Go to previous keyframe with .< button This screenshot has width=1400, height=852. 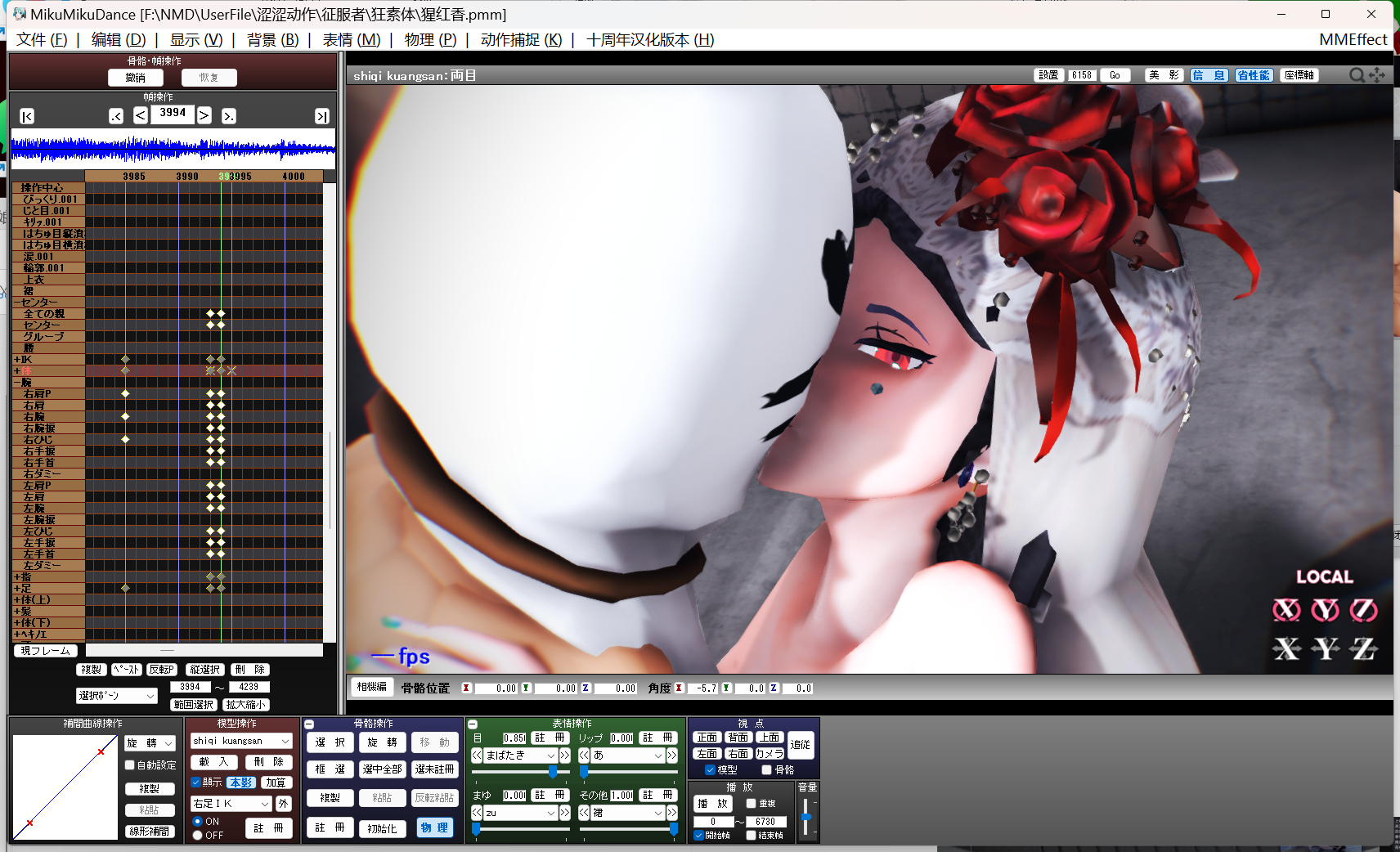(116, 116)
